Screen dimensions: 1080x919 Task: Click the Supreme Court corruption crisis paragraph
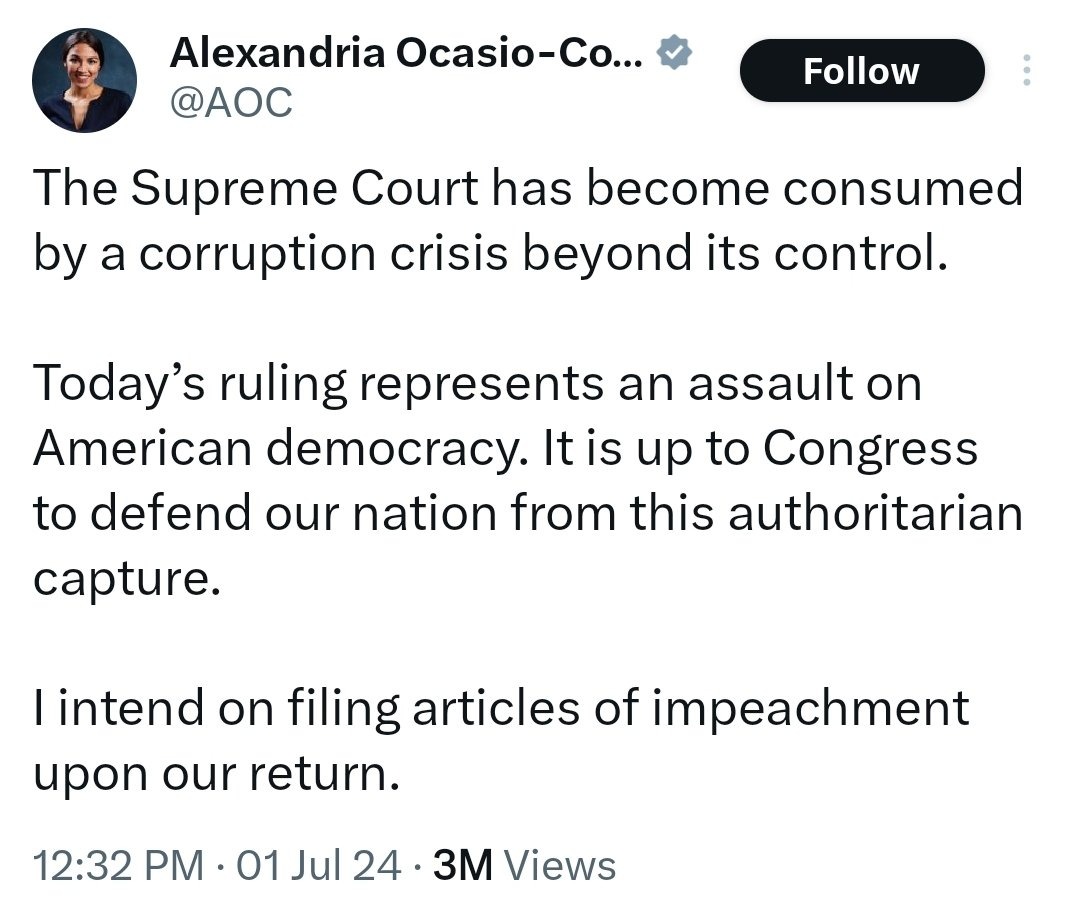(528, 222)
